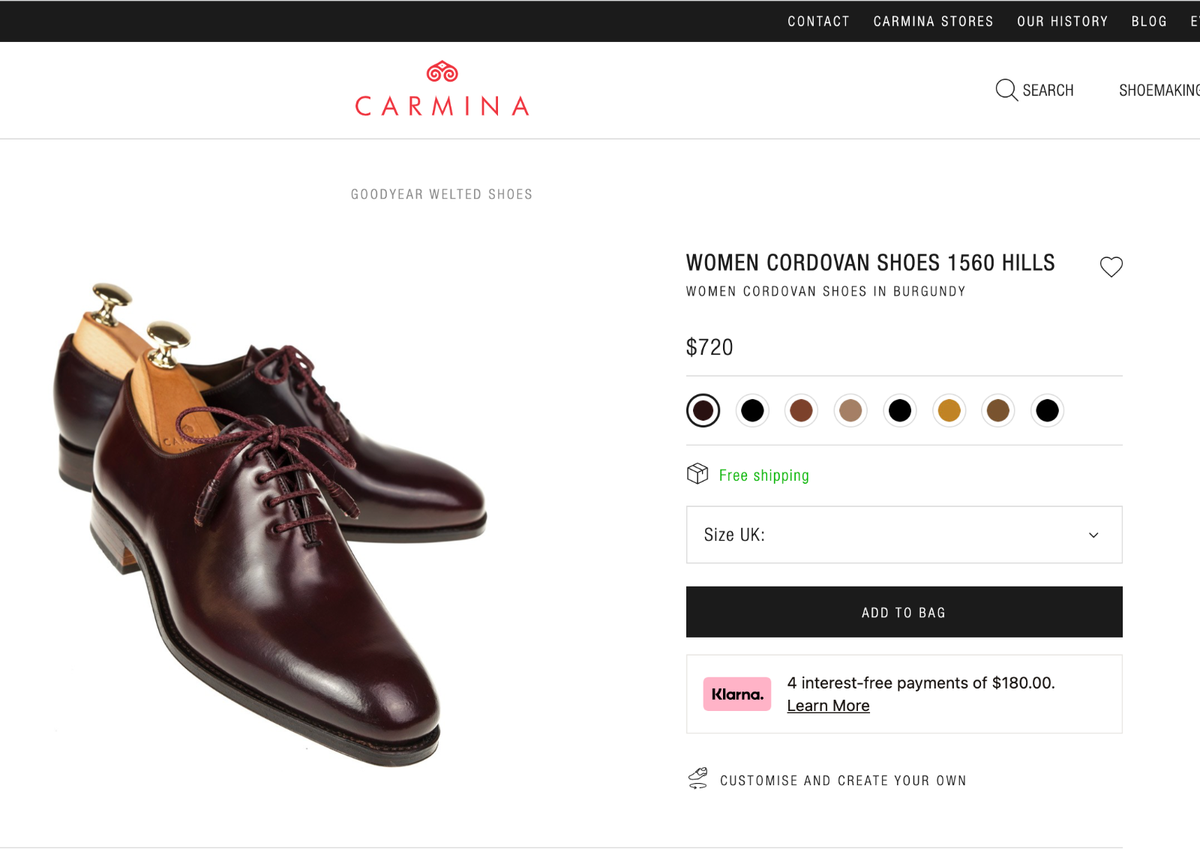Open the Size UK dropdown
Image resolution: width=1200 pixels, height=855 pixels.
point(904,535)
